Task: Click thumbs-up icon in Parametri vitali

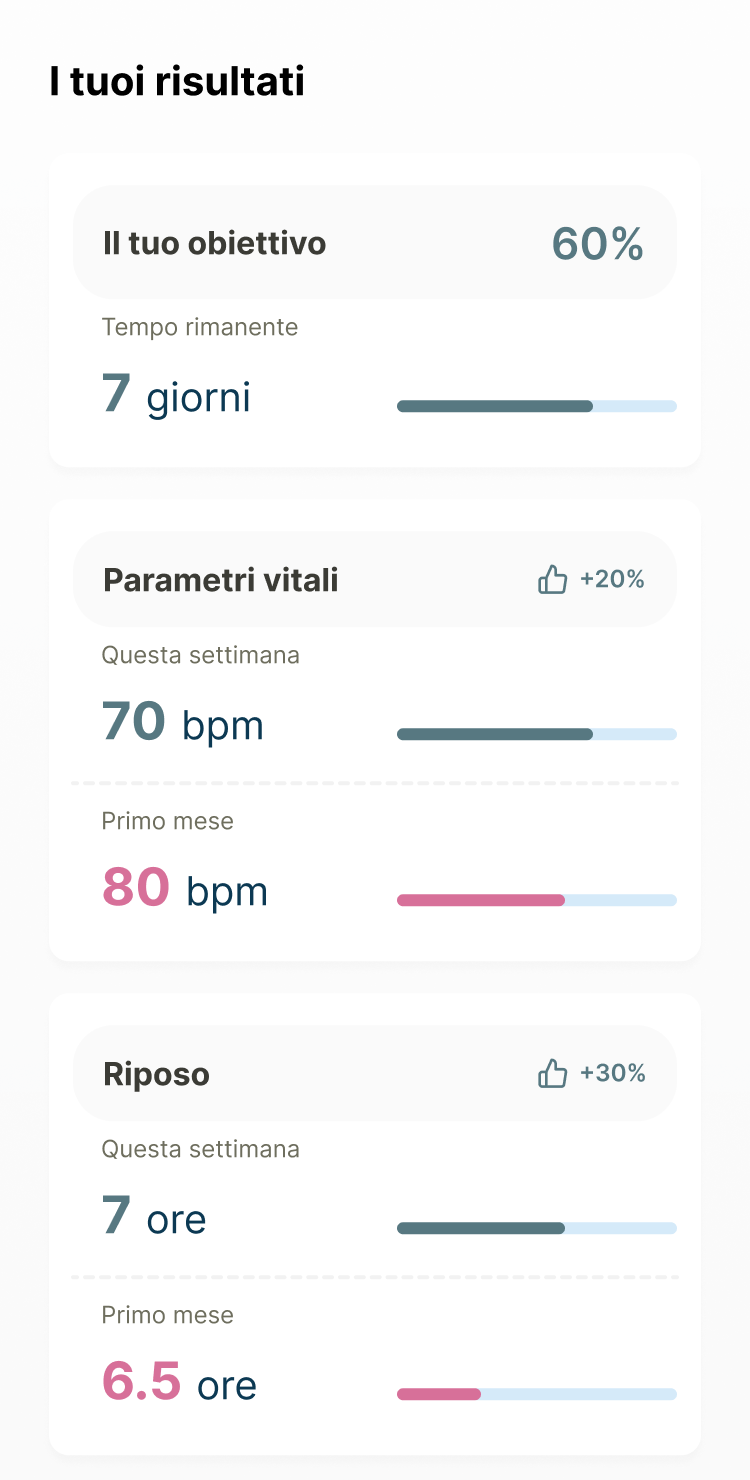Action: [552, 579]
